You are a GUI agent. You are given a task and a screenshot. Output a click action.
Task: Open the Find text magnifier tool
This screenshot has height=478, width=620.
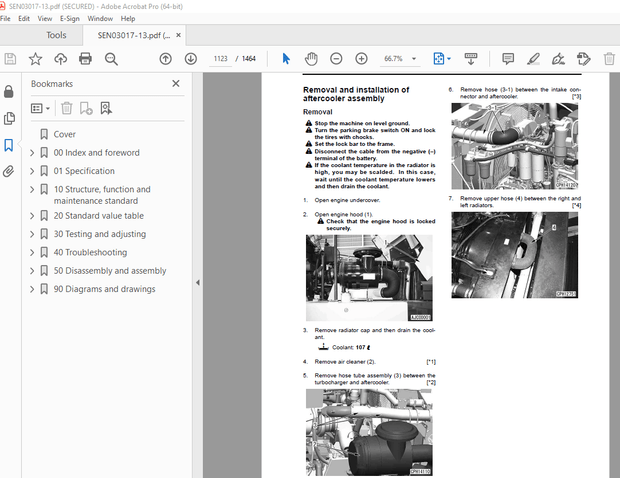(111, 59)
